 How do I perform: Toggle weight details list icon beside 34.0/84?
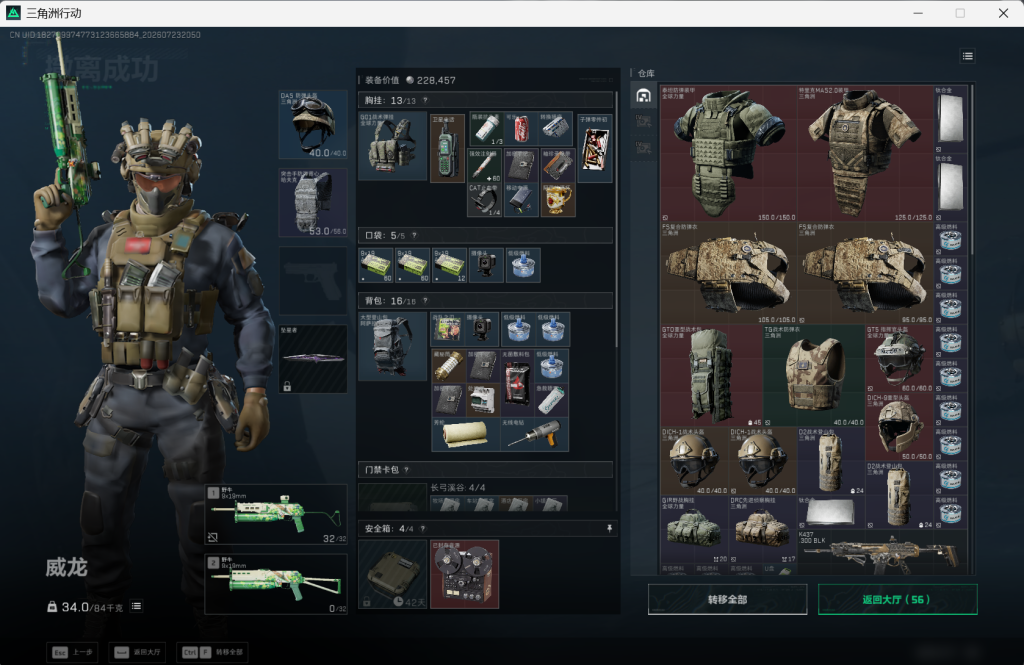pos(136,607)
